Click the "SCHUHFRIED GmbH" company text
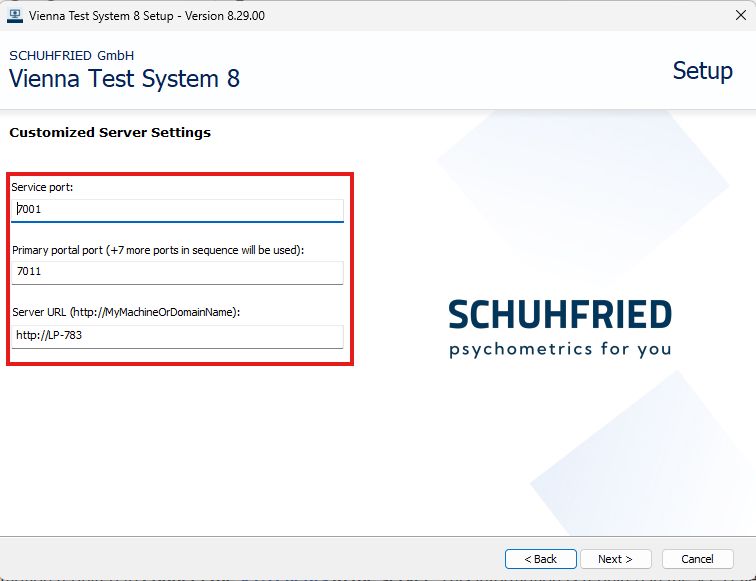 71,55
